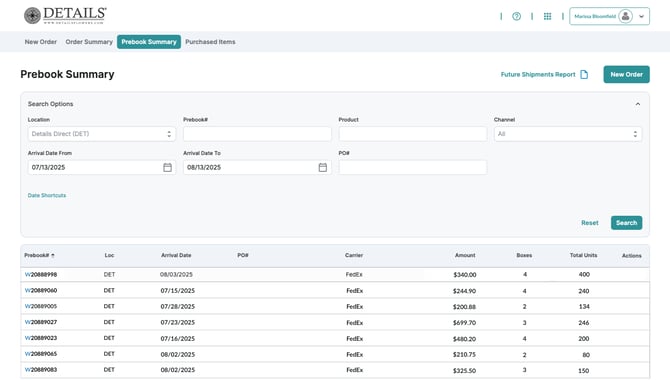Click the Boxes column header
670x380 pixels.
[524, 255]
